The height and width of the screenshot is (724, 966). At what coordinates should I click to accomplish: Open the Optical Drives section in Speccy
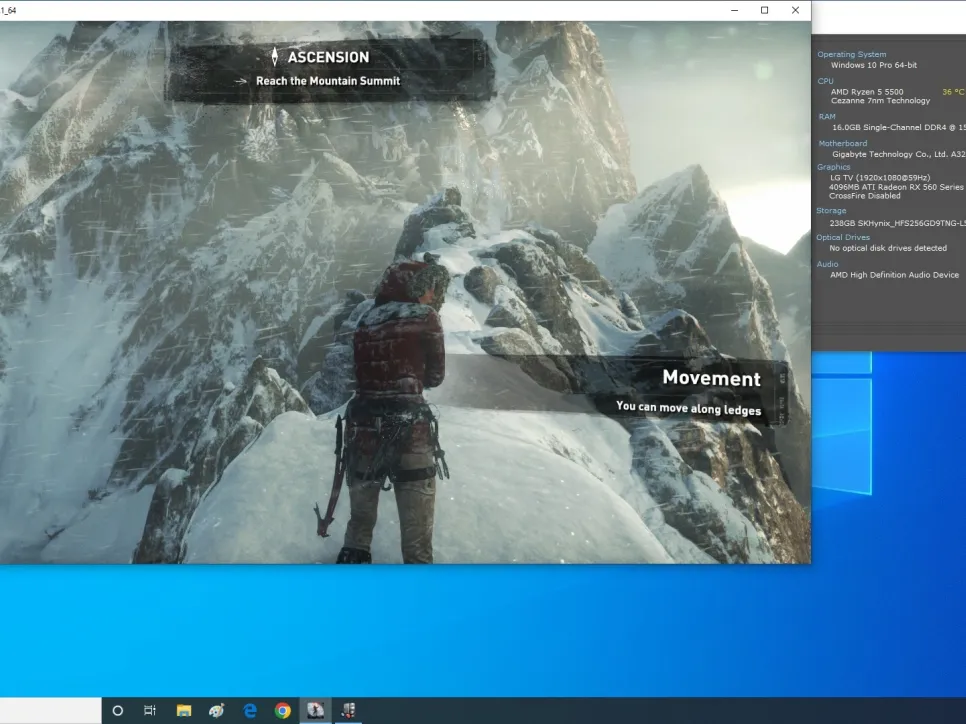pos(843,237)
